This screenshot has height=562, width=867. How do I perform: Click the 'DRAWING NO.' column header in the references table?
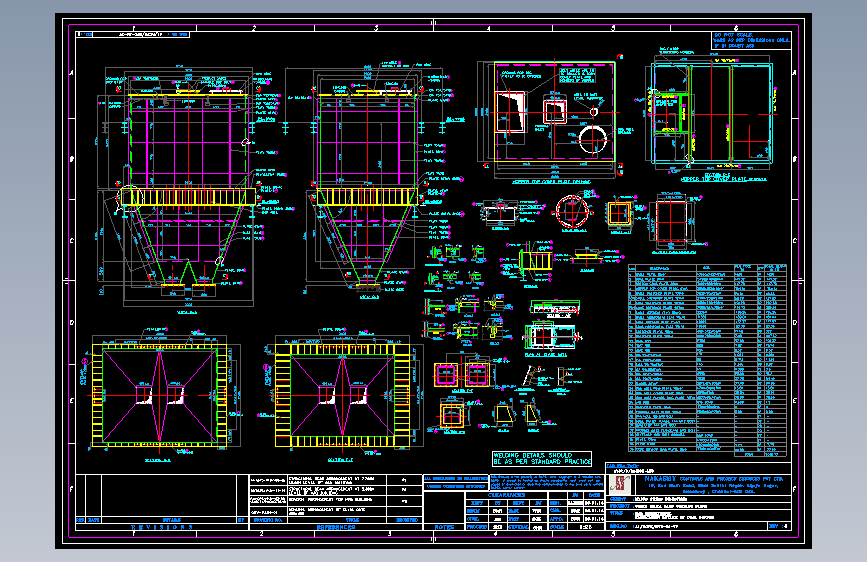coord(268,521)
